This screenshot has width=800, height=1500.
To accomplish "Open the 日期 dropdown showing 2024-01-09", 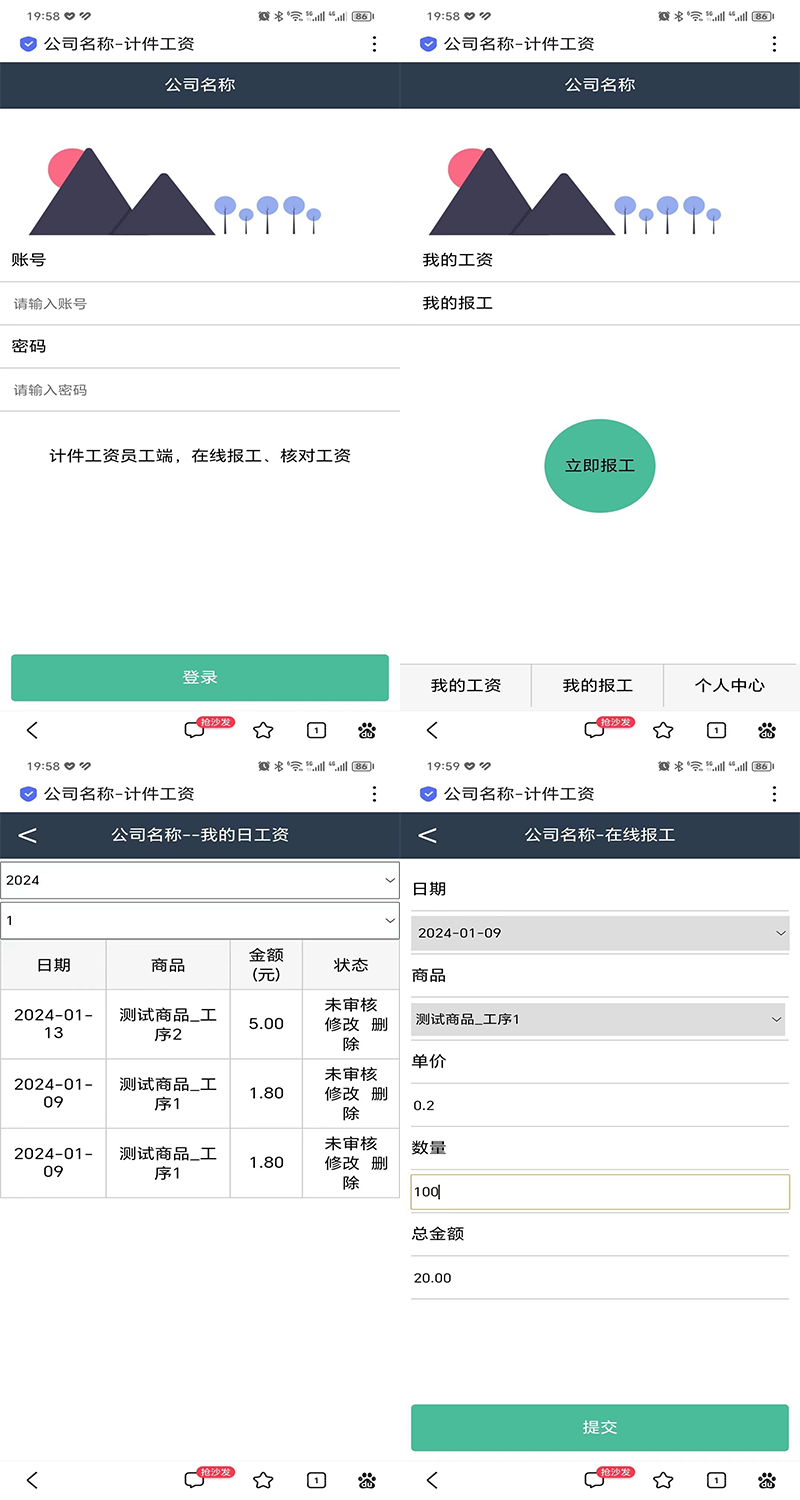I will [x=600, y=932].
